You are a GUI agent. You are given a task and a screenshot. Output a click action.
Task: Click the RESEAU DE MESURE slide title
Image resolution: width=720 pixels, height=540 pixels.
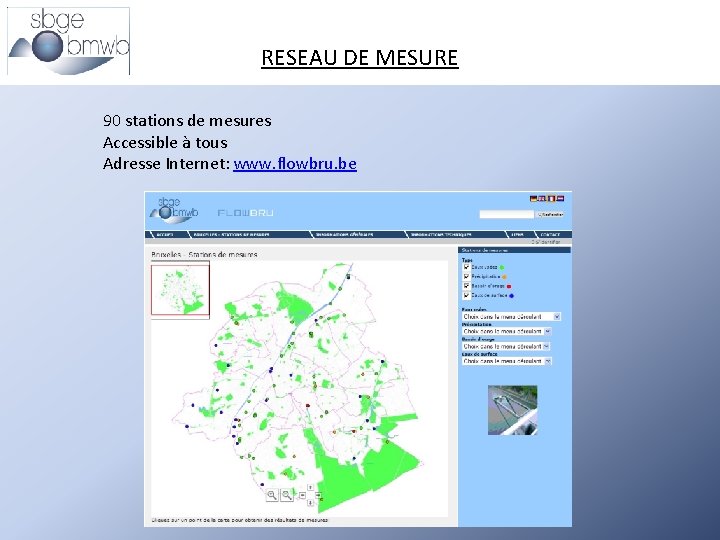(360, 58)
